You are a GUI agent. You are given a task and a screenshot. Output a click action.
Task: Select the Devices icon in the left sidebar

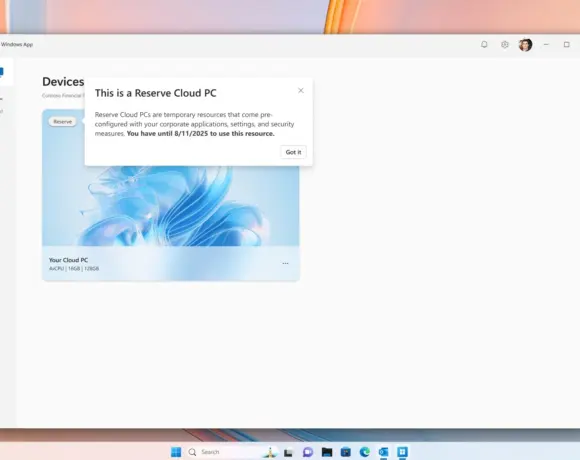click(2, 71)
